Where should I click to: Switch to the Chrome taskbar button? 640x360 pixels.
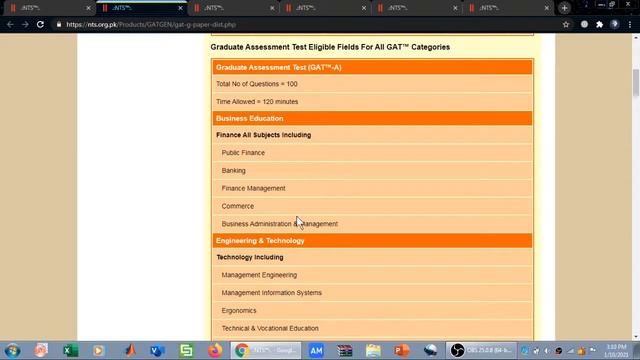(266, 351)
